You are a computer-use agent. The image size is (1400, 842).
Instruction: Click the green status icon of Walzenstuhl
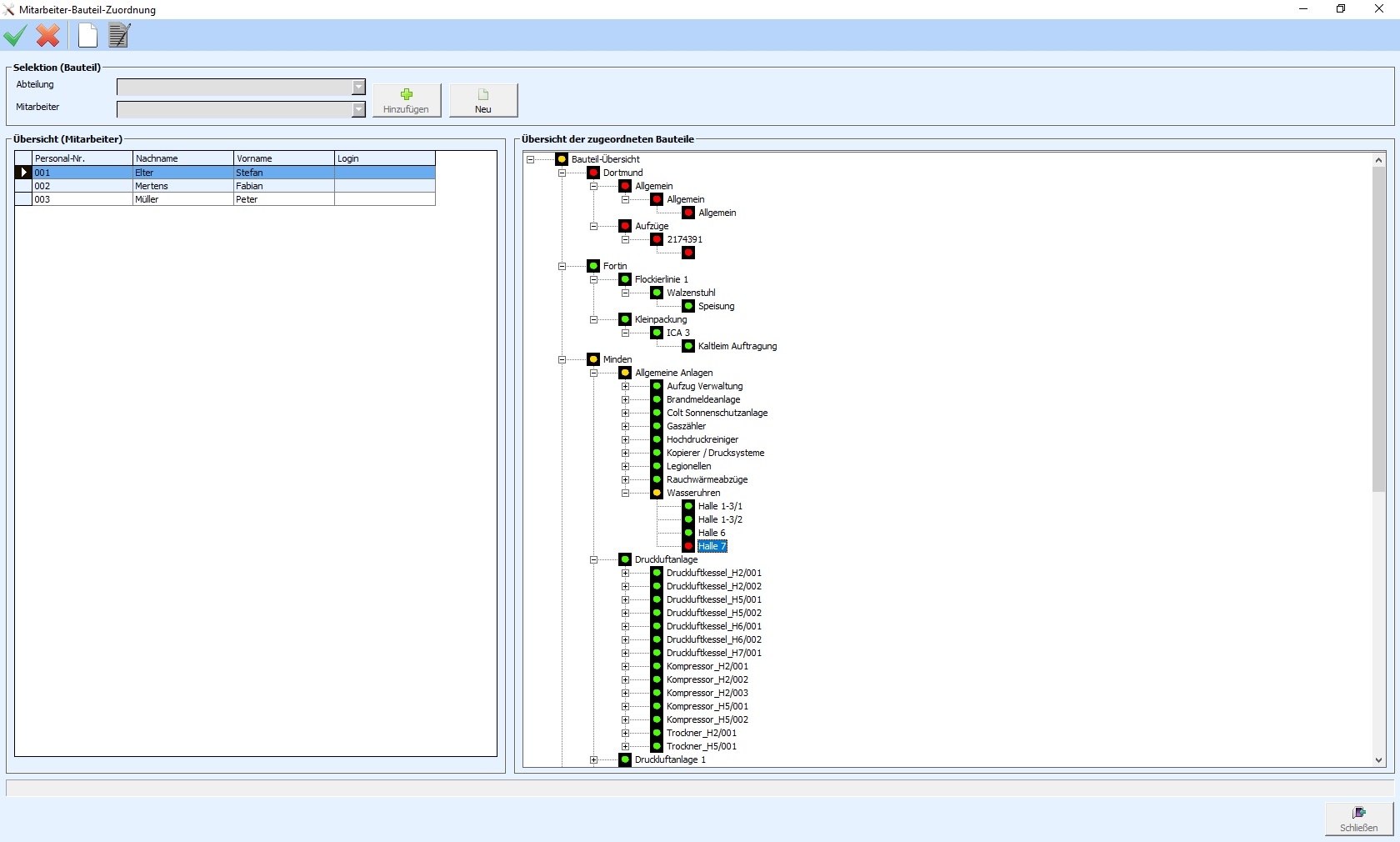click(657, 293)
